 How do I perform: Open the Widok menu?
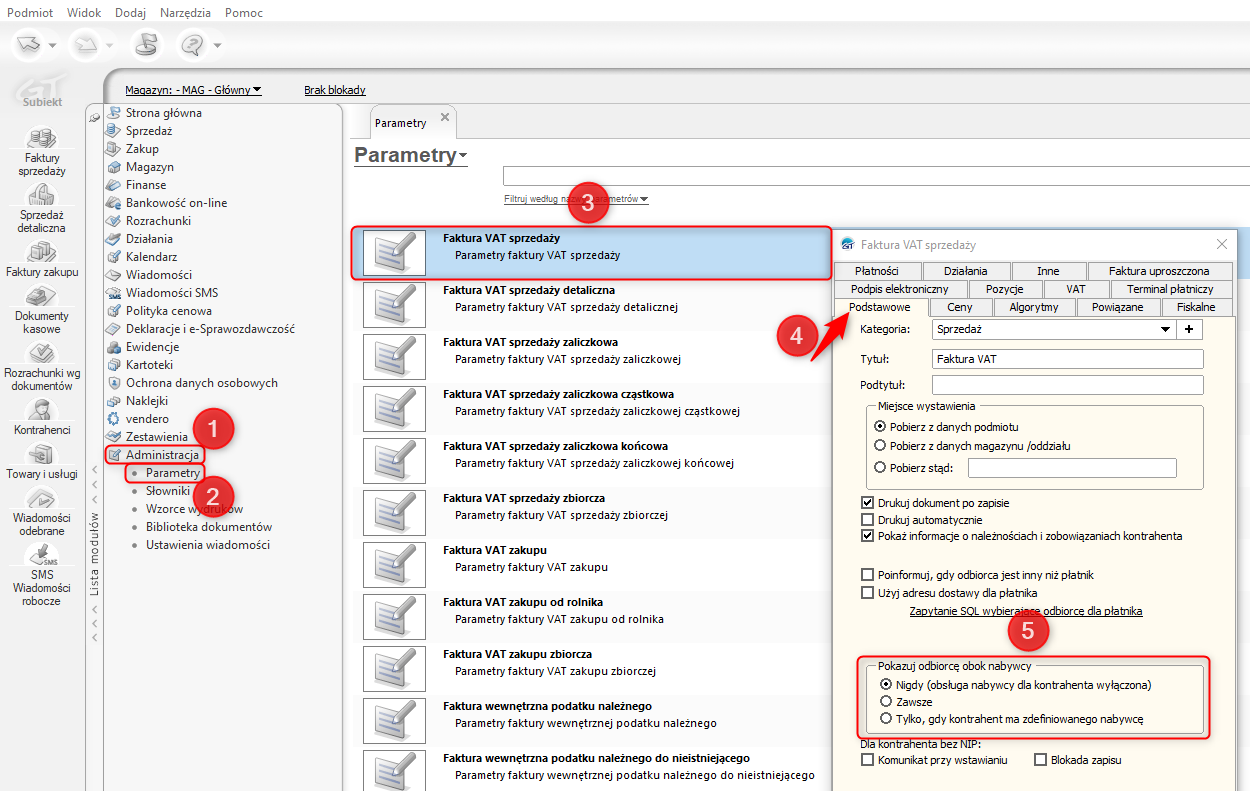pos(84,12)
